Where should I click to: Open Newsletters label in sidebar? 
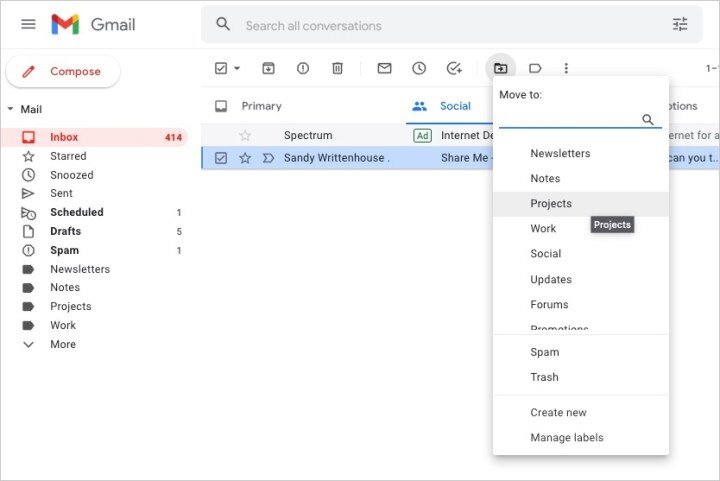pyautogui.click(x=94, y=269)
